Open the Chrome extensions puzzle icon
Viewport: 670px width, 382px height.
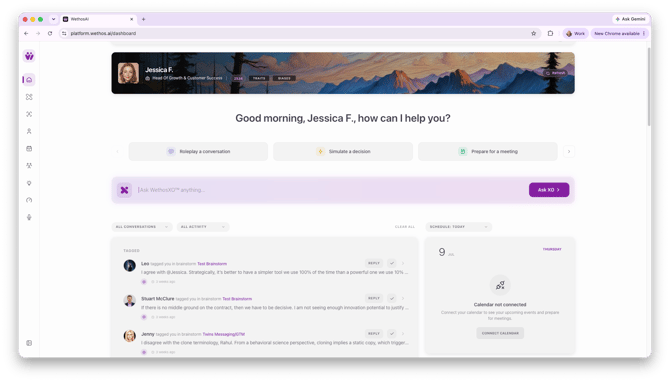[550, 33]
